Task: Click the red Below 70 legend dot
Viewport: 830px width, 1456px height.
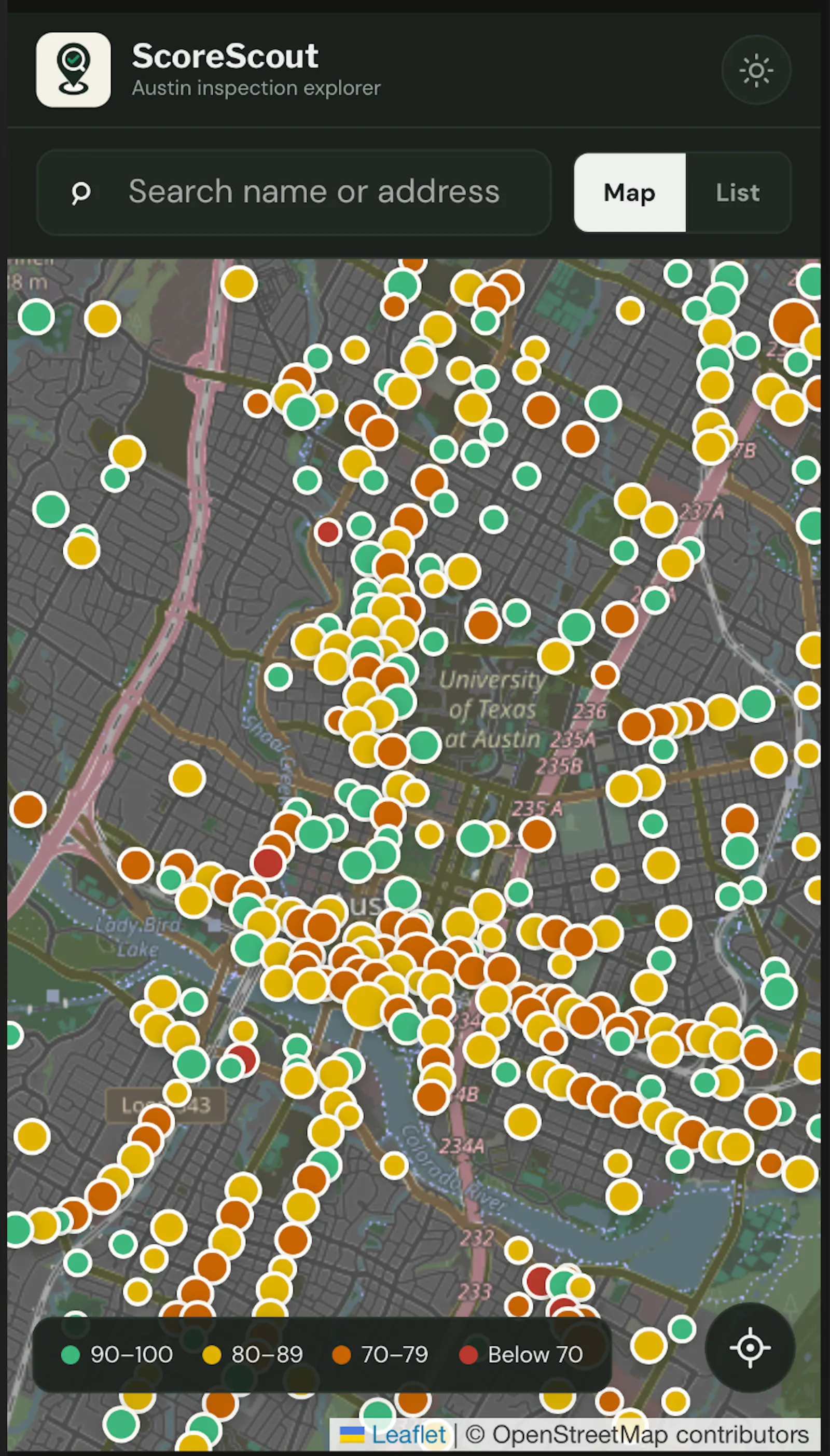Action: (x=468, y=1354)
